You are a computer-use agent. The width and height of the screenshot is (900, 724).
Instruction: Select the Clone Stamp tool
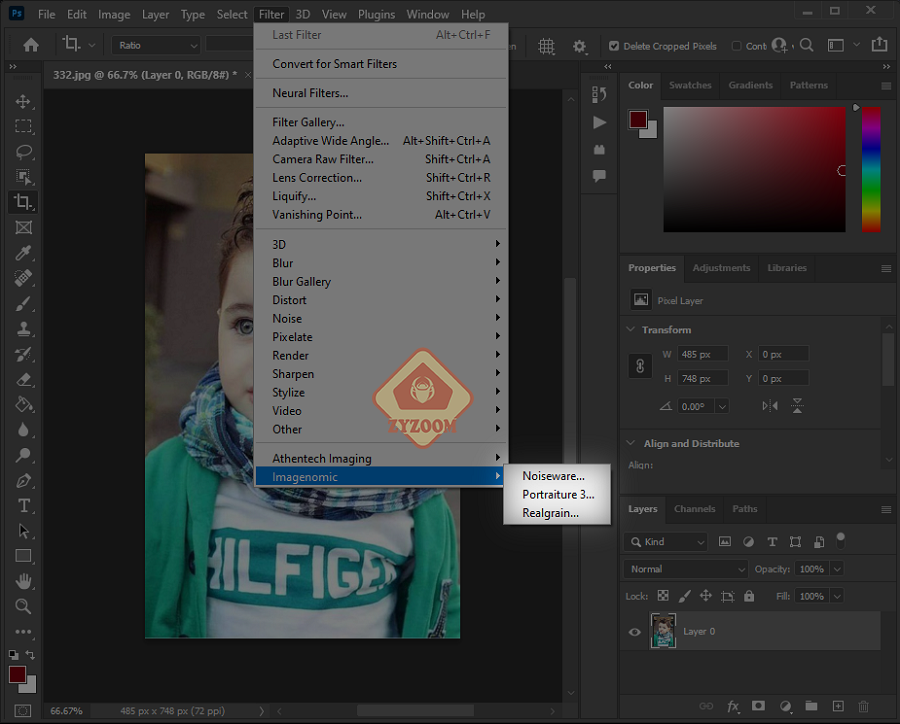tap(23, 328)
